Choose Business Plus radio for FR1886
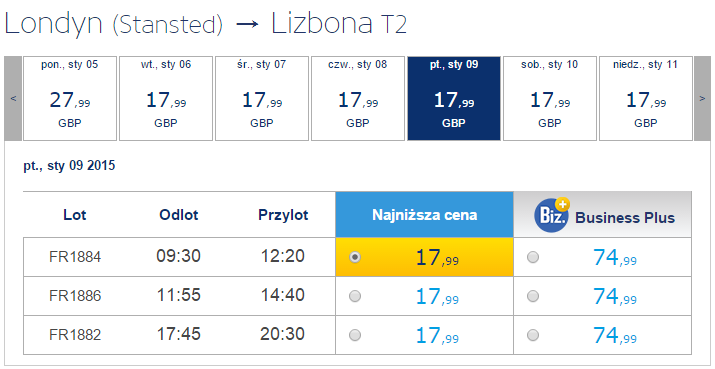This screenshot has width=715, height=369. click(533, 296)
